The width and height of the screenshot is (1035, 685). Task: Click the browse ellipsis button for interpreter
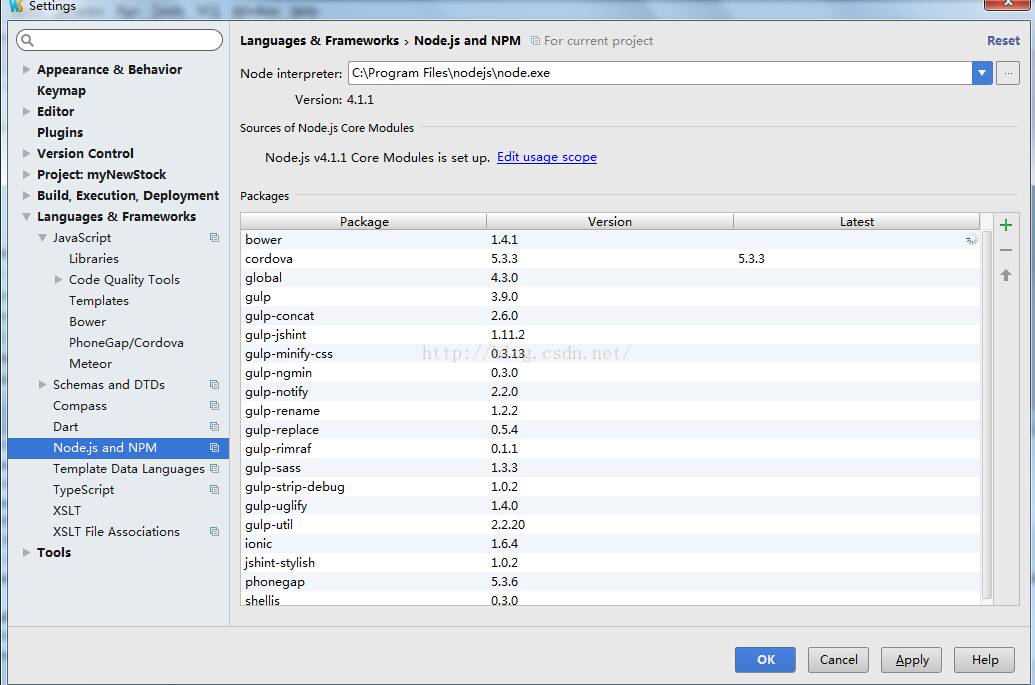[x=1008, y=73]
